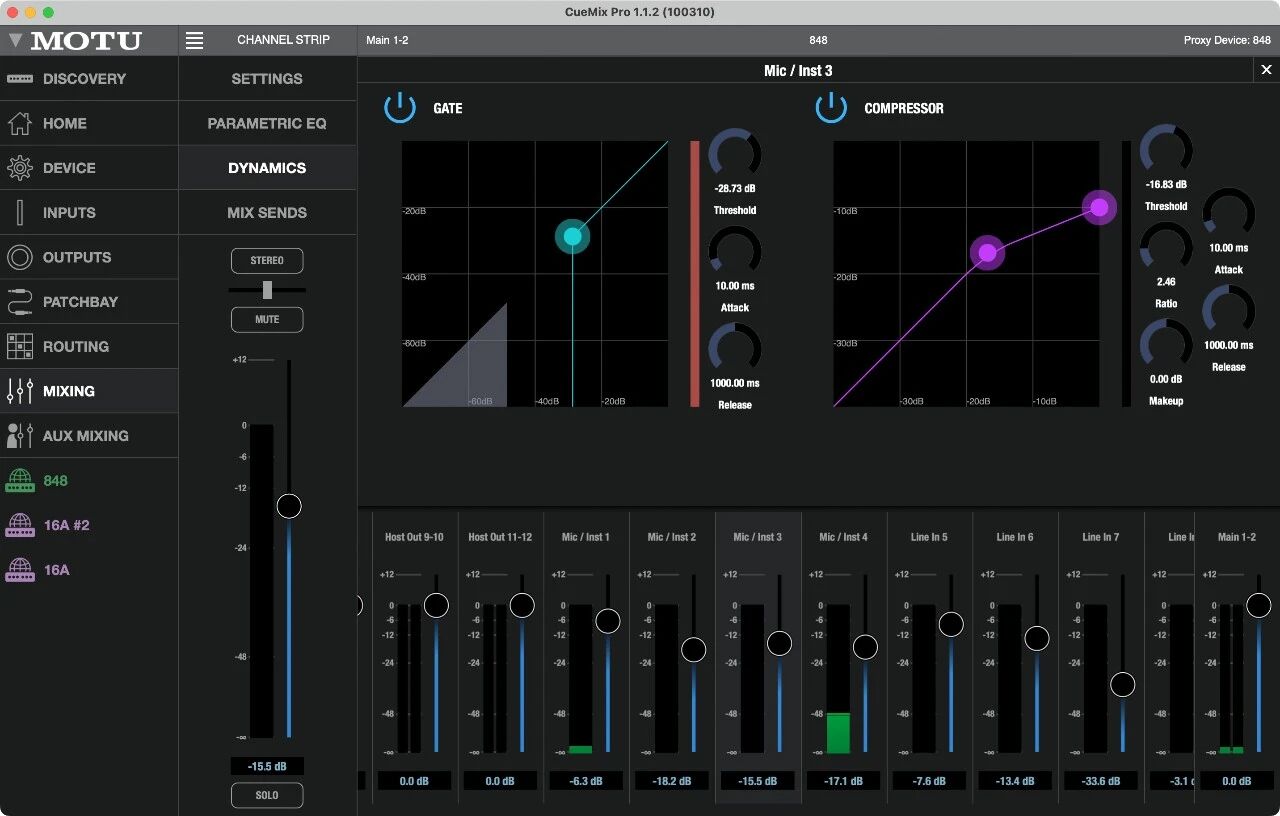The image size is (1280, 816).
Task: Click the Discovery icon in sidebar
Action: coord(20,79)
